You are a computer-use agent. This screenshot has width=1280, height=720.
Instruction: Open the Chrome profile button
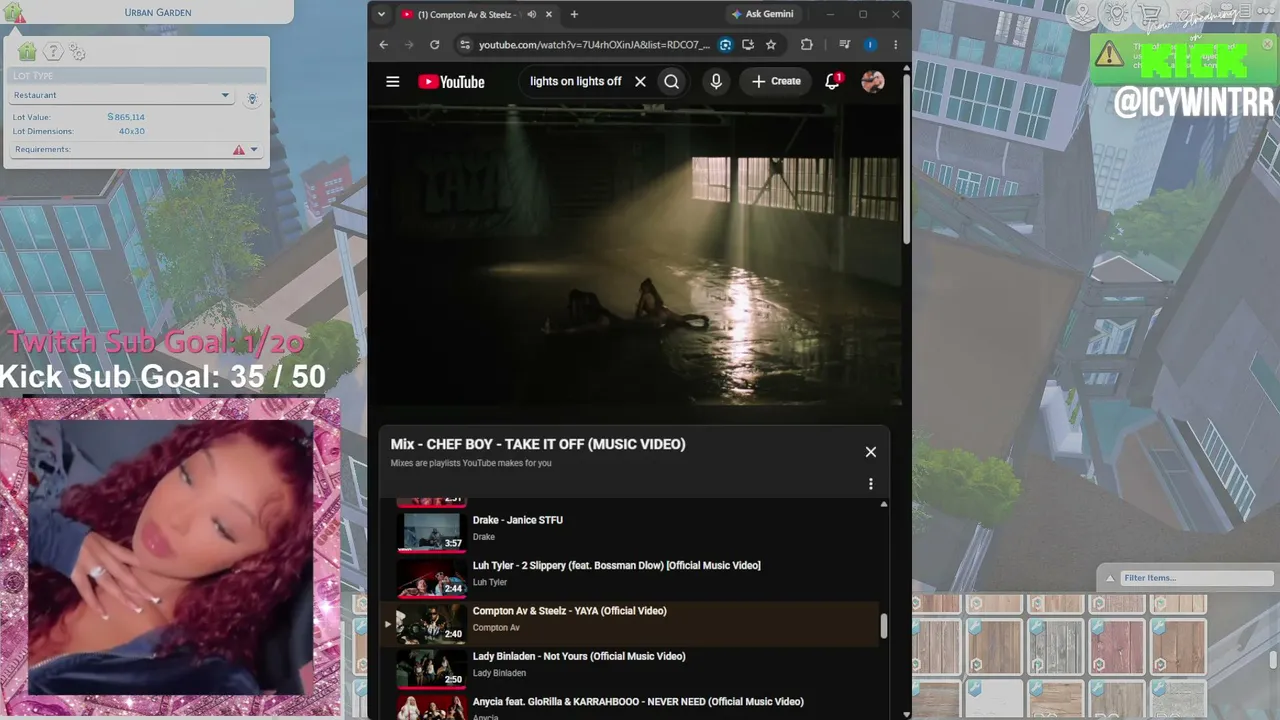[870, 45]
